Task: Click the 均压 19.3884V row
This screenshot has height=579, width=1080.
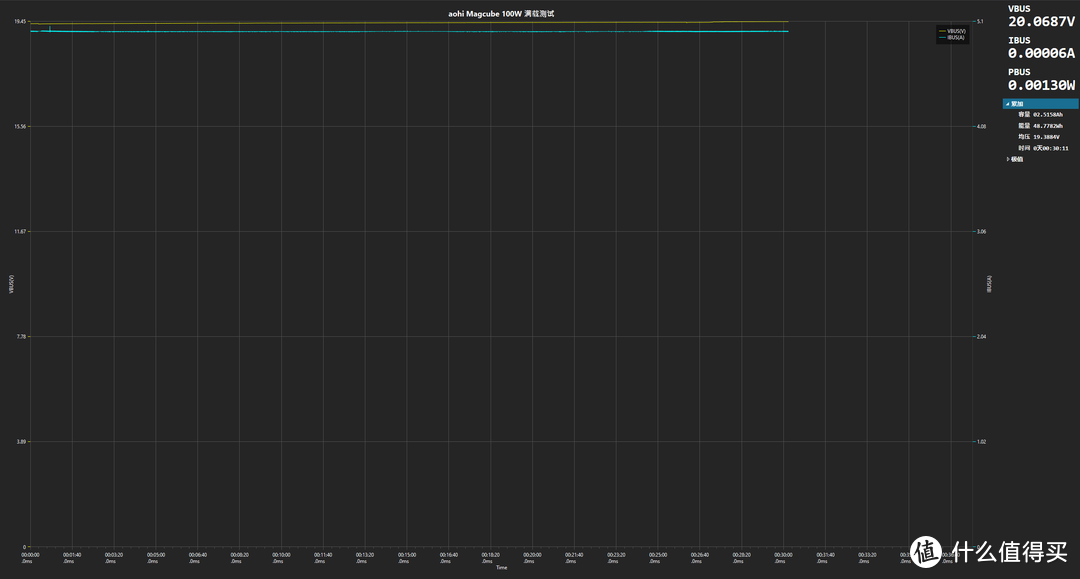Action: (x=1040, y=136)
